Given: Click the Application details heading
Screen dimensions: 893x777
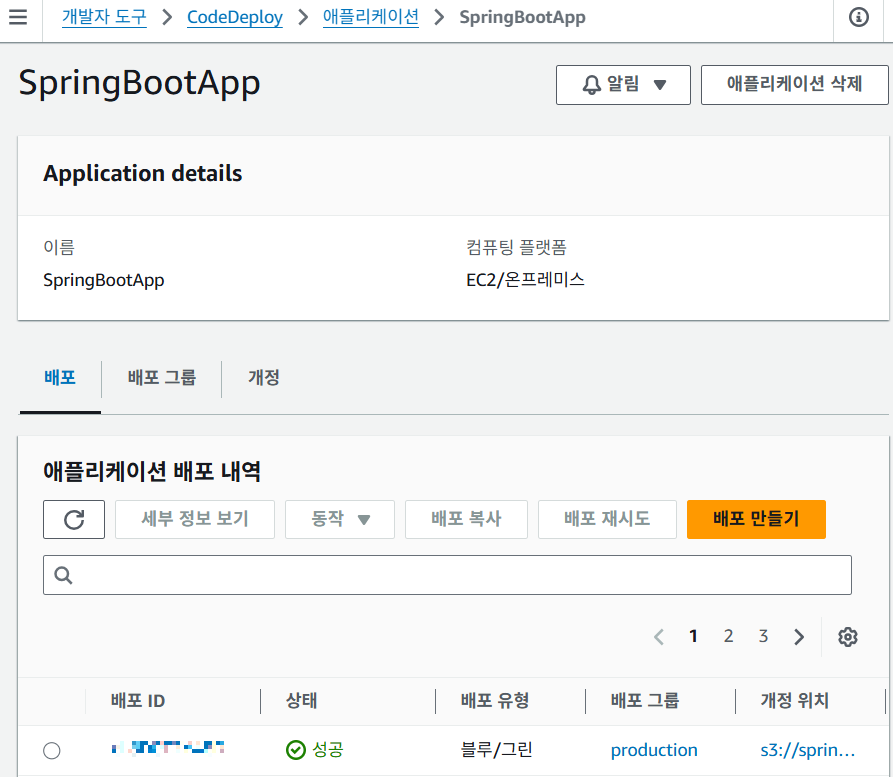Looking at the screenshot, I should point(142,173).
